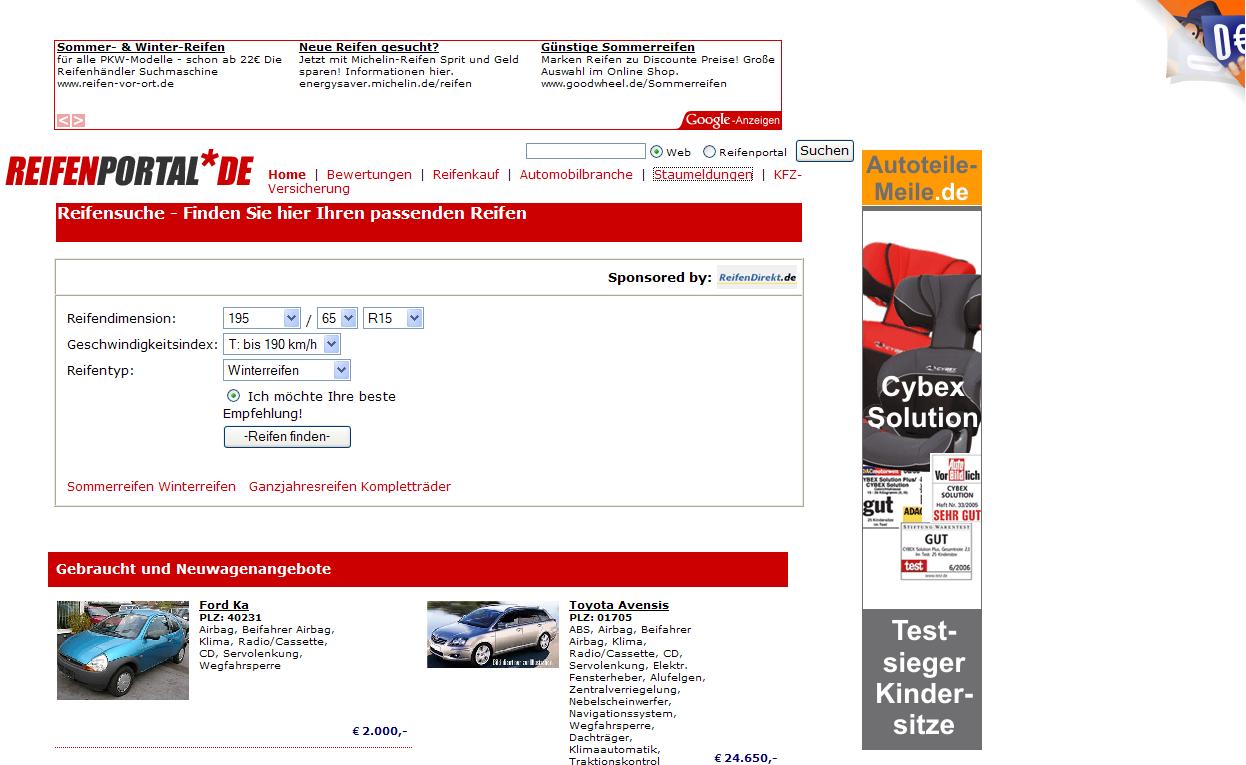The width and height of the screenshot is (1246, 765).
Task: Click into the search text field
Action: (x=585, y=151)
